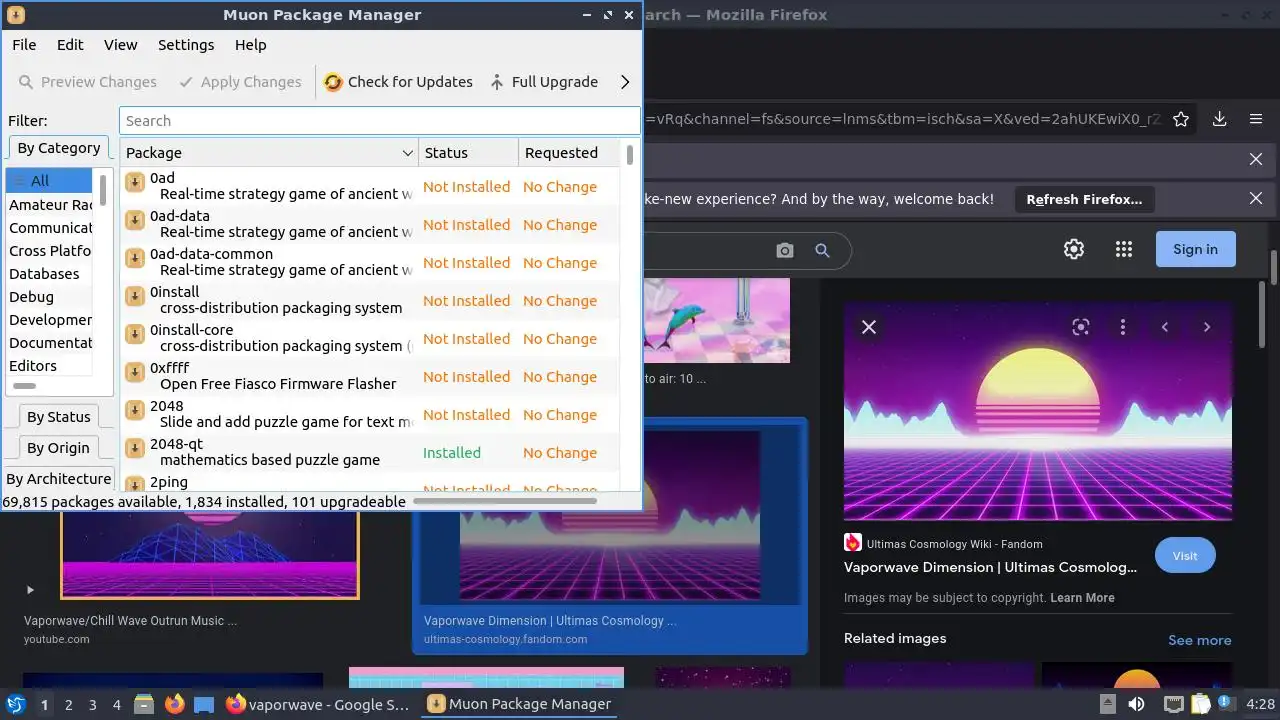Click the package icon of 0ad-data-common row

134,258
